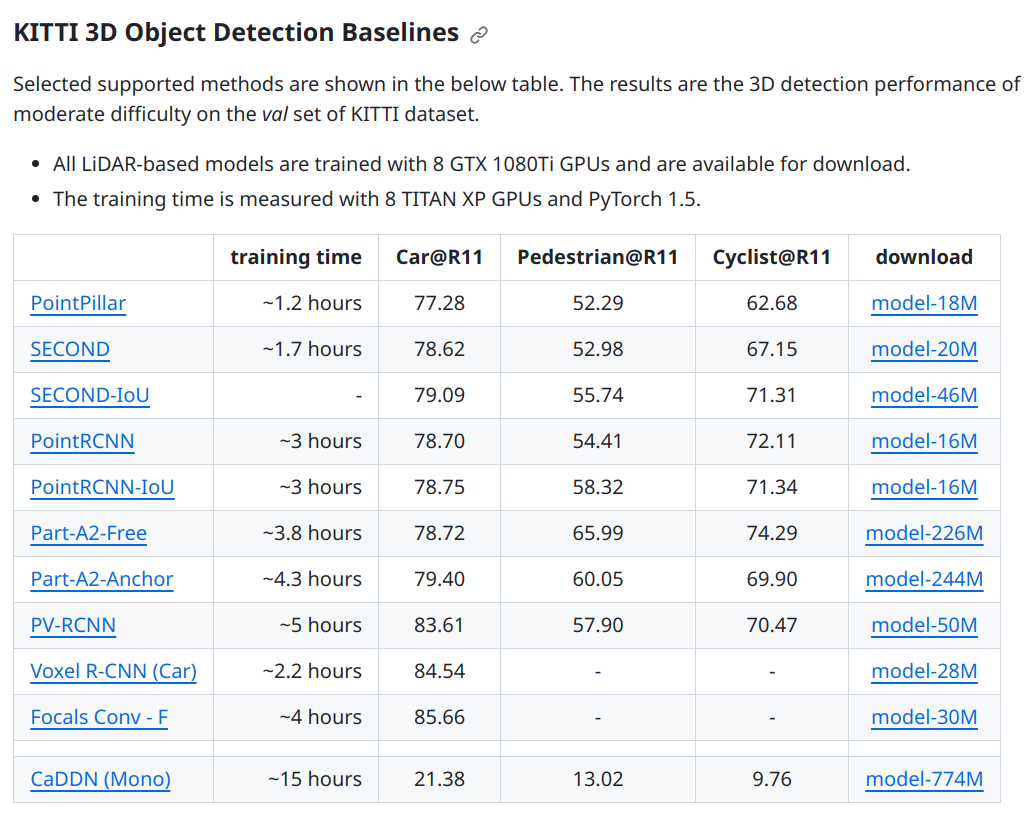Image resolution: width=1034 pixels, height=830 pixels.
Task: Download the model-46M checkpoint
Action: (x=924, y=395)
